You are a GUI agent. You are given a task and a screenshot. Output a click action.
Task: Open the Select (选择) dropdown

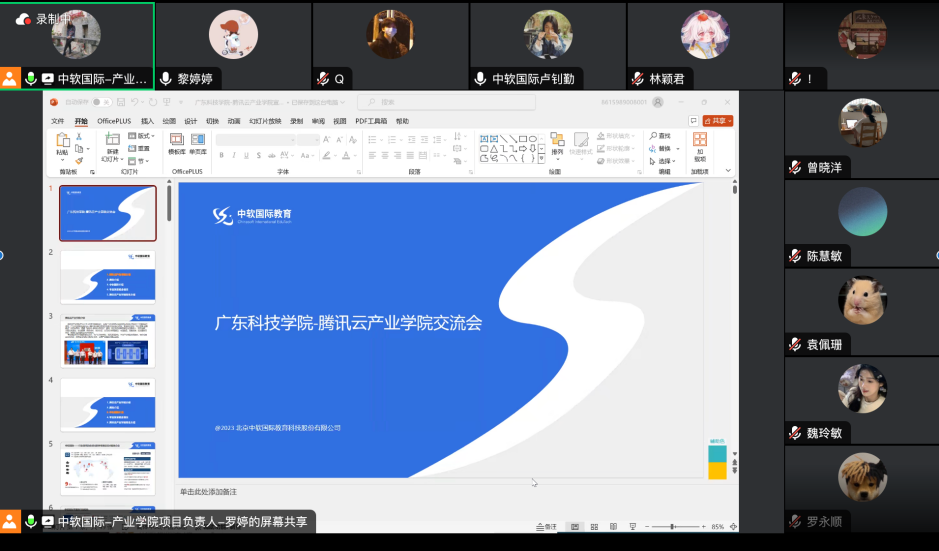click(662, 161)
